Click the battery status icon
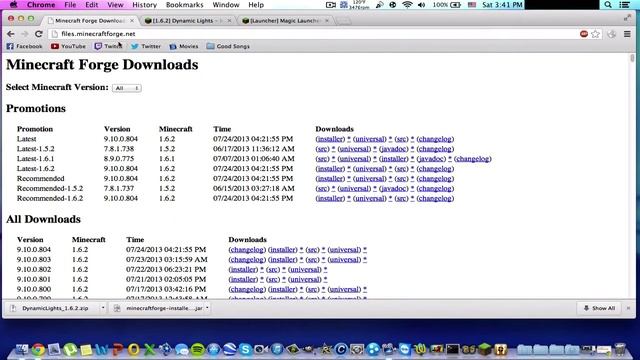This screenshot has height=360, width=640. 456,4
